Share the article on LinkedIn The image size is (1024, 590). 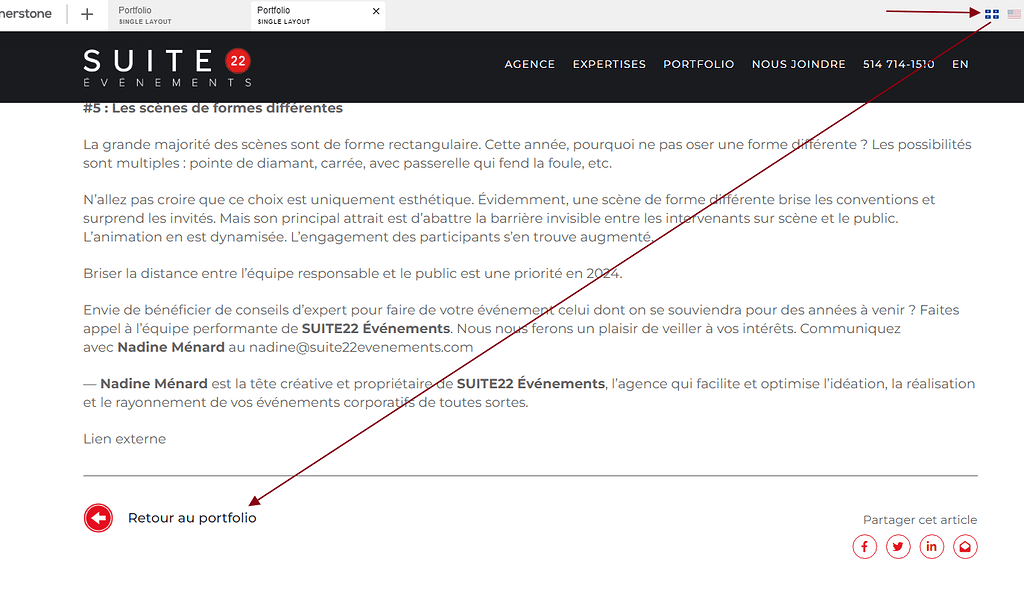(931, 547)
